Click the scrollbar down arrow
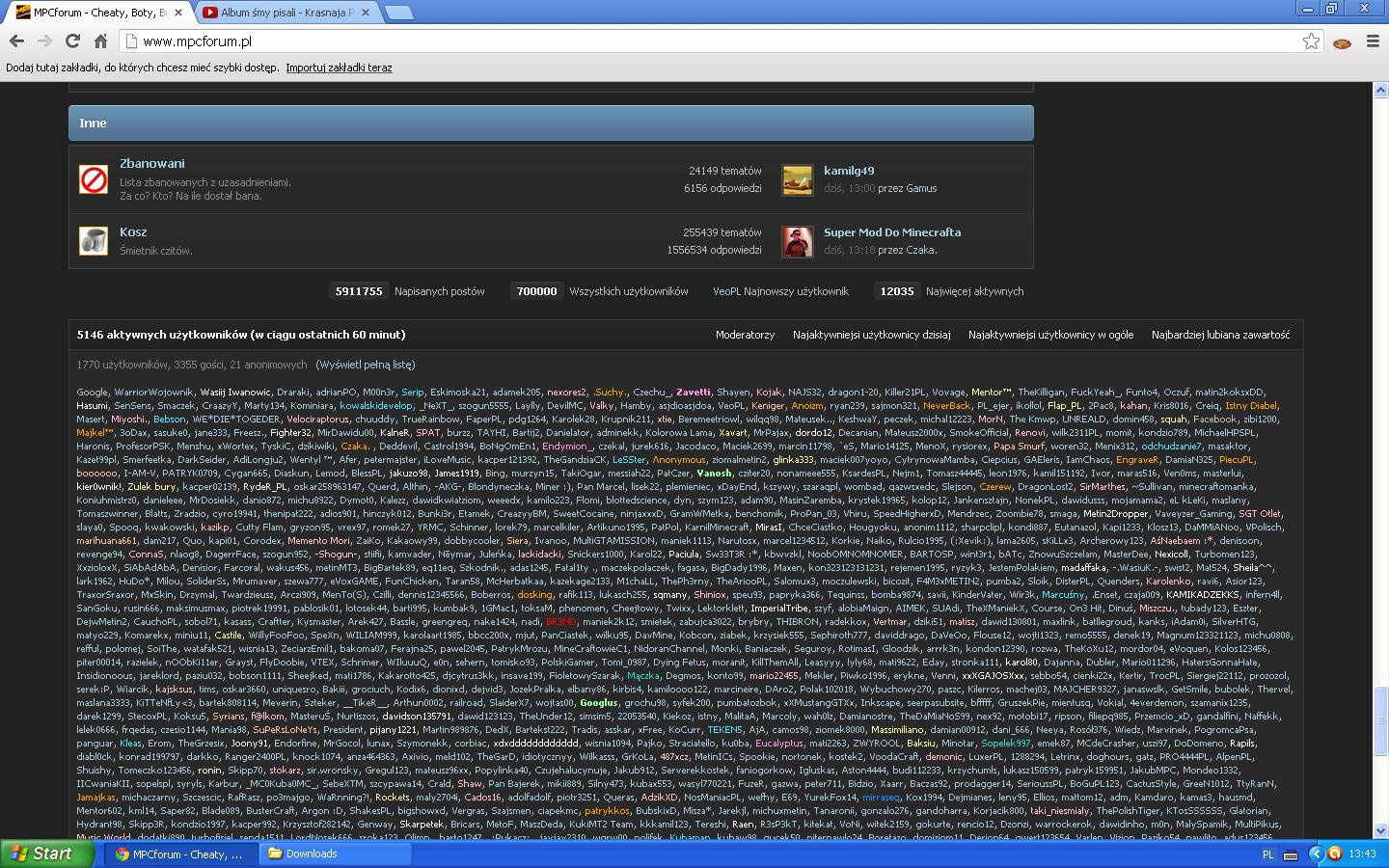This screenshot has width=1389, height=868. pyautogui.click(x=1380, y=831)
